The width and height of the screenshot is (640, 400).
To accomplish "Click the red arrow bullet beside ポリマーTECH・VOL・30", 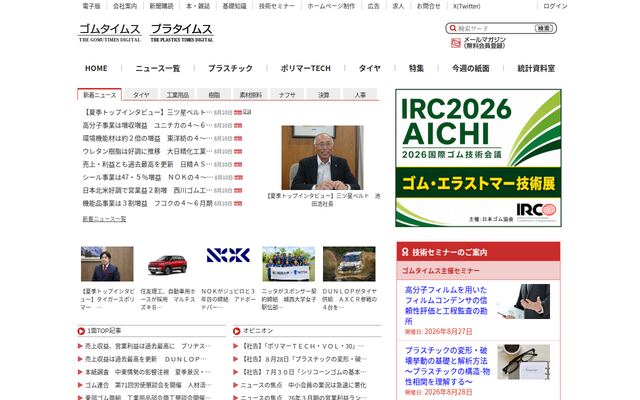I will (x=236, y=346).
